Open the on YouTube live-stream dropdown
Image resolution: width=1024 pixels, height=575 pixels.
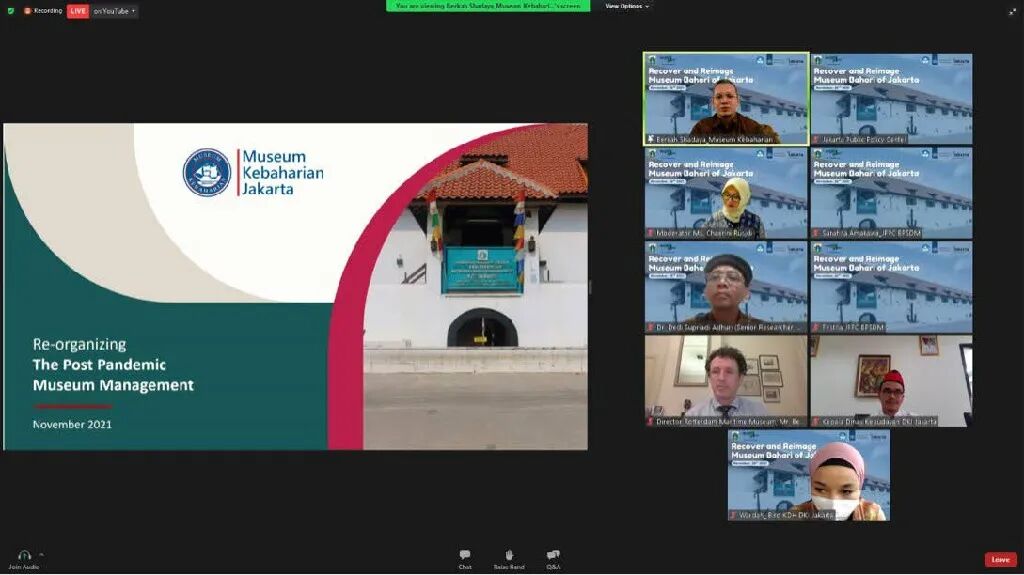[x=114, y=11]
